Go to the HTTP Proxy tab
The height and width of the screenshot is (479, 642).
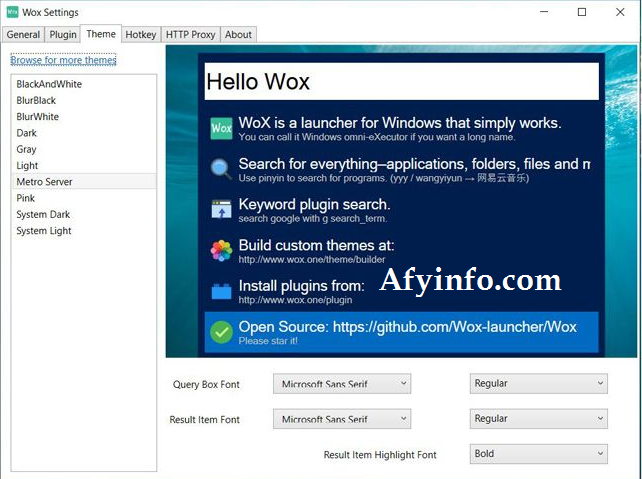[190, 35]
